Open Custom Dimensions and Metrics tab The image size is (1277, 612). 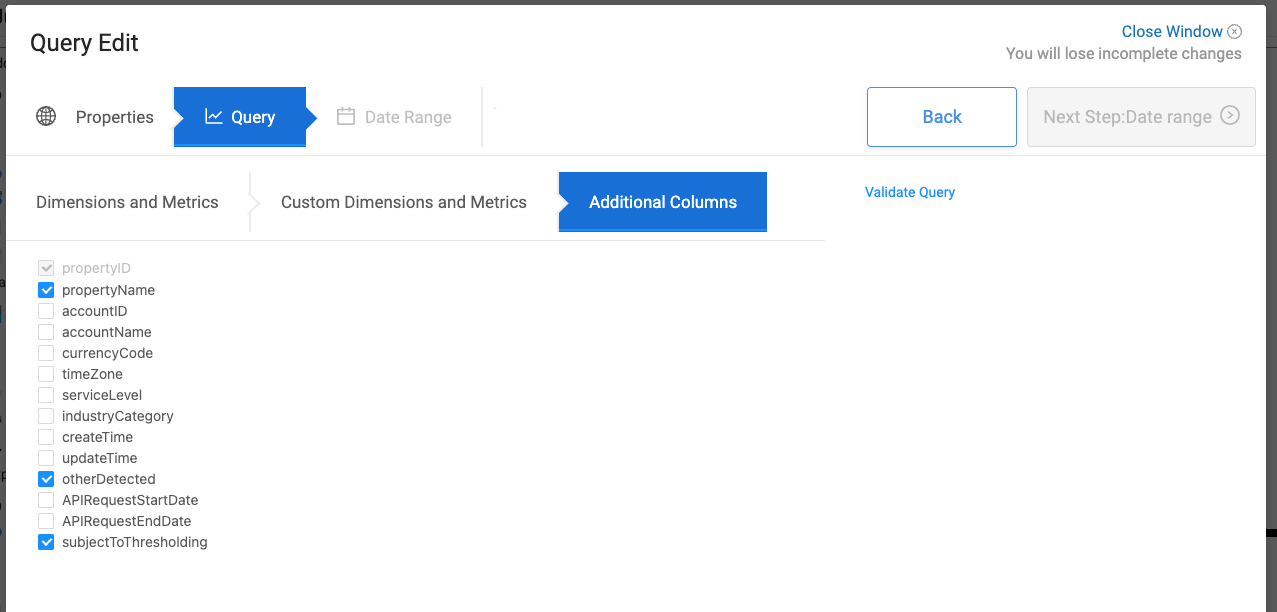click(404, 202)
